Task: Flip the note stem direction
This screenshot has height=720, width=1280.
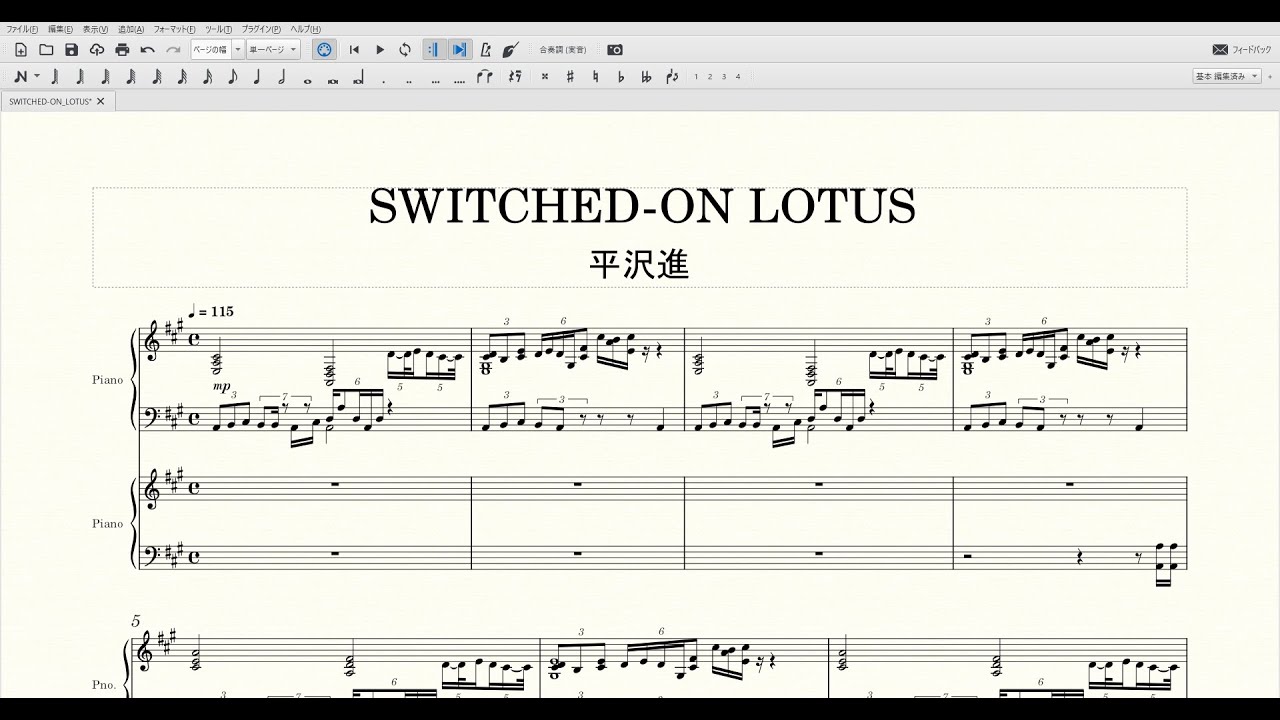Action: pyautogui.click(x=672, y=76)
